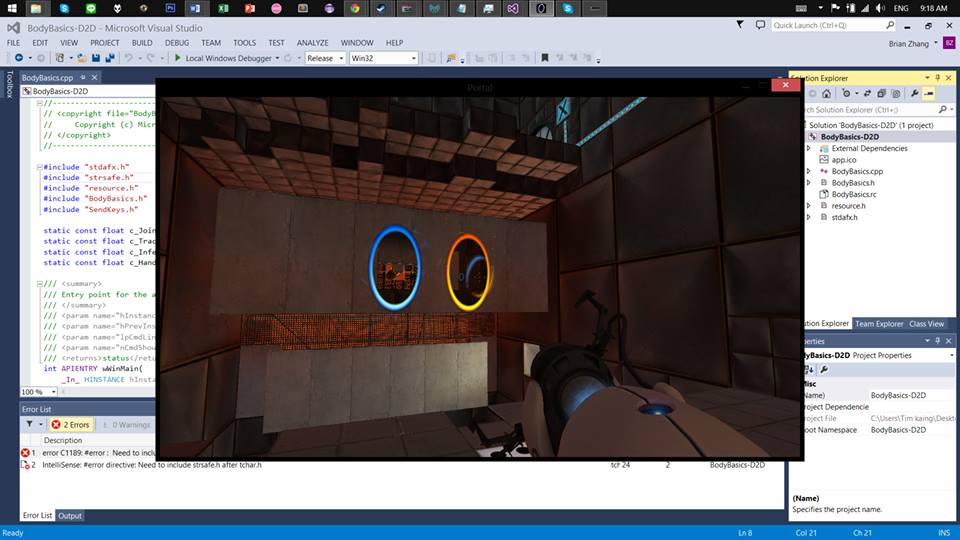Expand the stdafx.h tree node
The height and width of the screenshot is (540, 960).
click(x=808, y=217)
